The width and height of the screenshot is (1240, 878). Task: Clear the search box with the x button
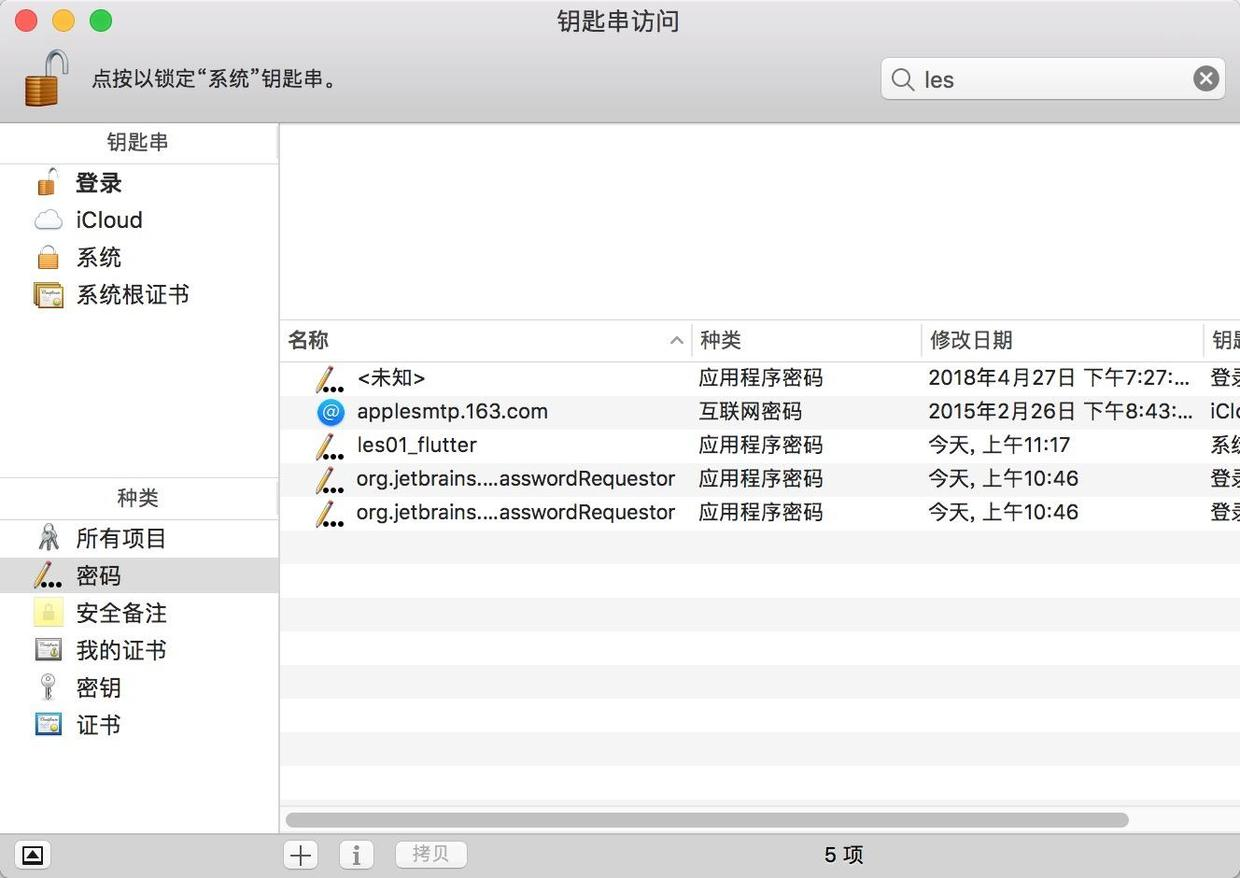pos(1205,78)
